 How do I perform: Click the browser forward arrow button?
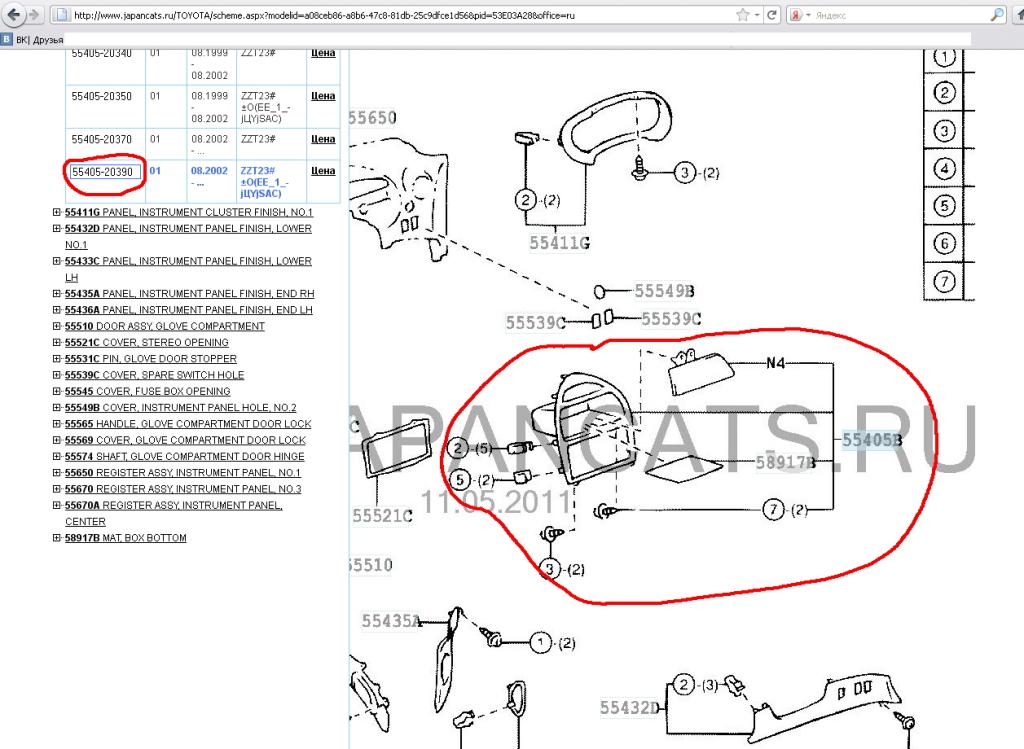coord(35,16)
